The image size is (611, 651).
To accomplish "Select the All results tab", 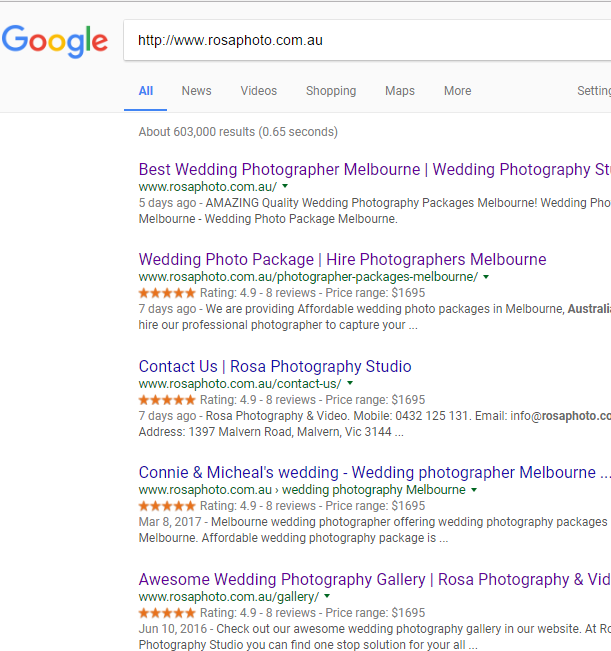I will click(x=146, y=91).
